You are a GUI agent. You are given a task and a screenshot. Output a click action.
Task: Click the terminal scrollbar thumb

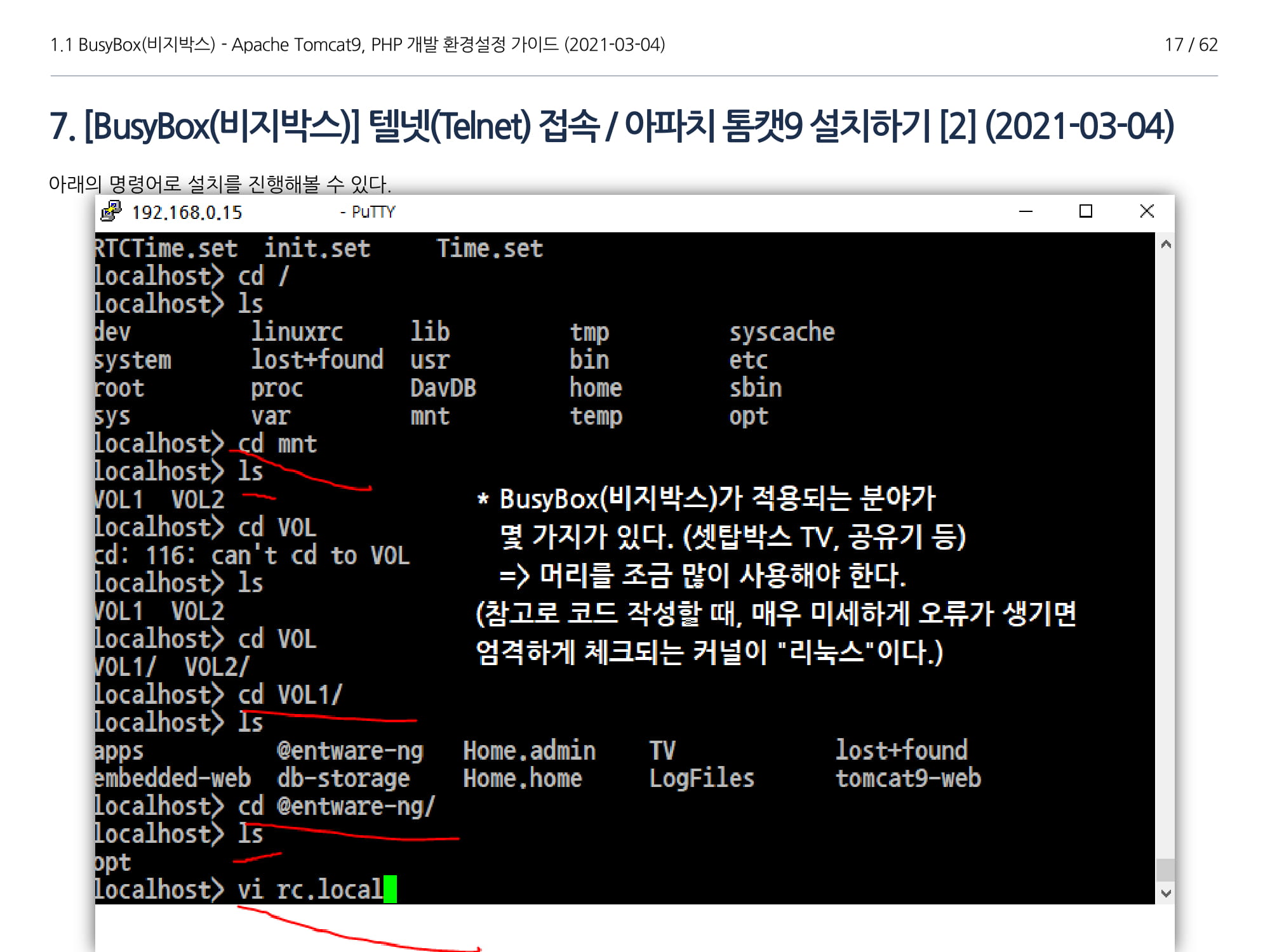1165,869
